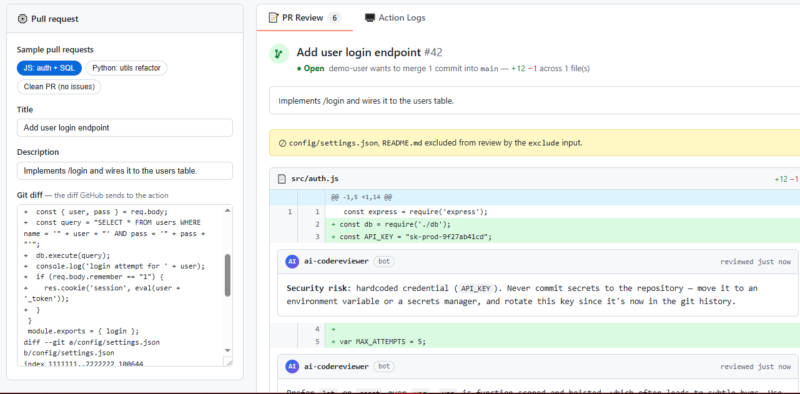800x394 pixels.
Task: Click the Description input field
Action: 124,171
